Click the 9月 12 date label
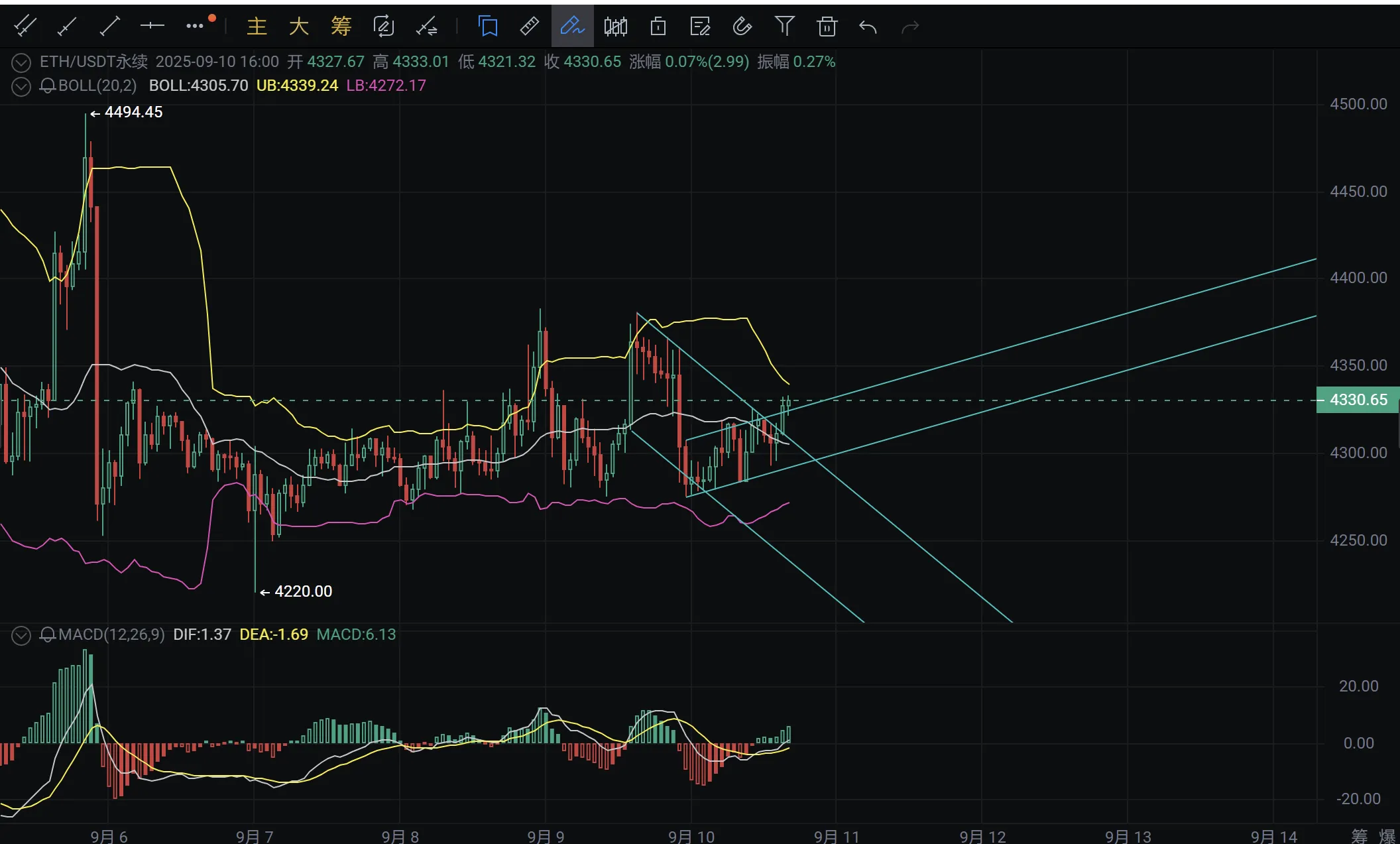Viewport: 1400px width, 844px height. [x=982, y=836]
